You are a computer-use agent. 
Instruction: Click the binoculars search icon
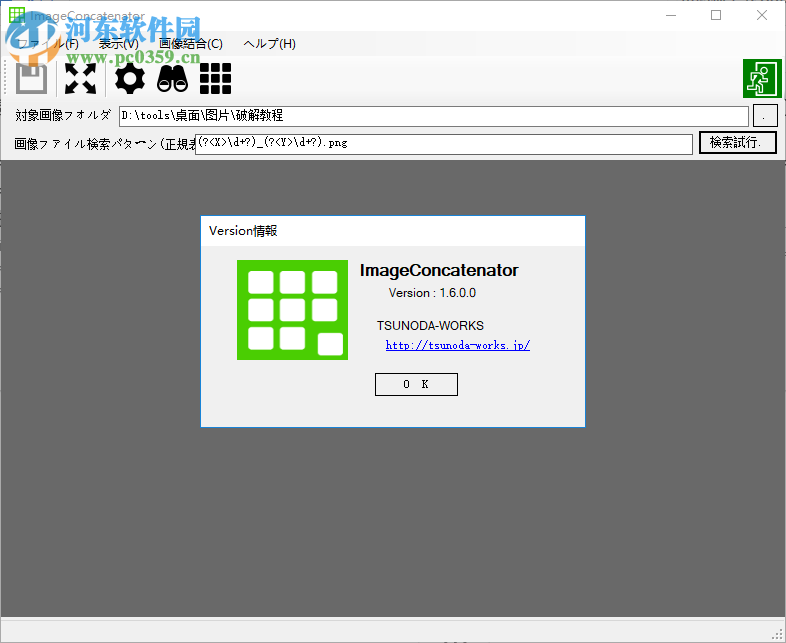point(172,78)
